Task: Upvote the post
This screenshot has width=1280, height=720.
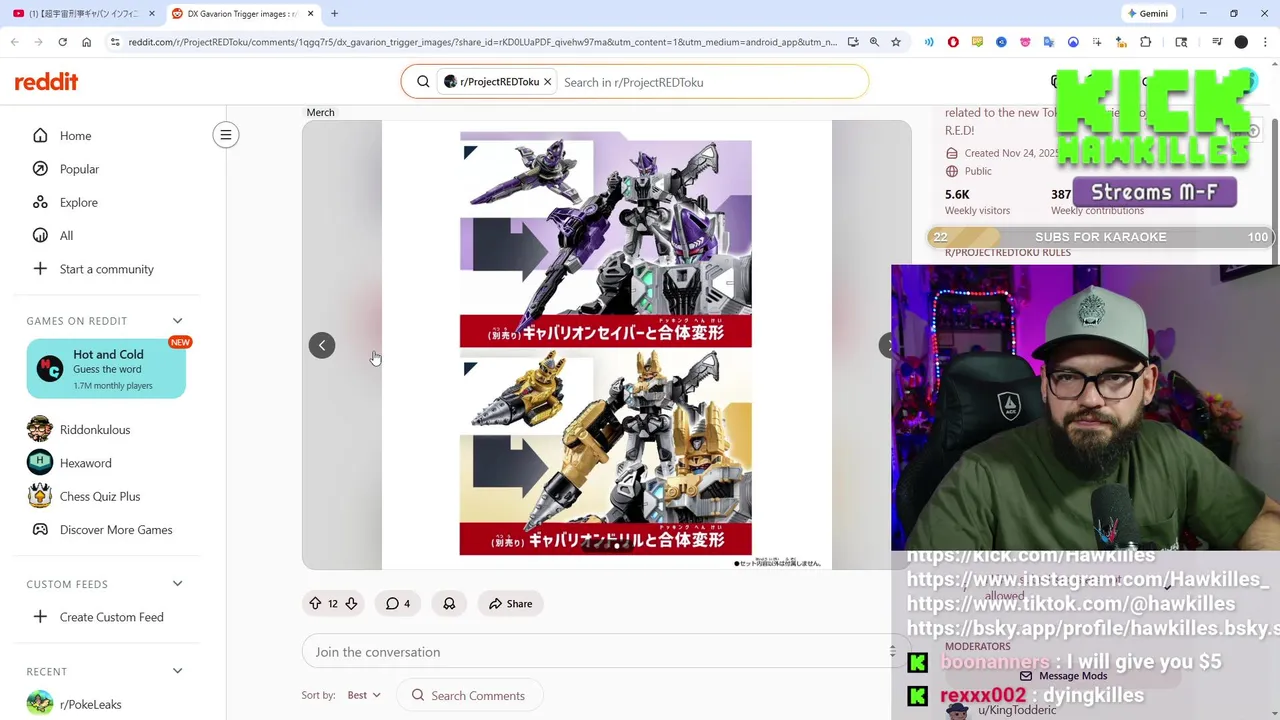Action: (315, 604)
